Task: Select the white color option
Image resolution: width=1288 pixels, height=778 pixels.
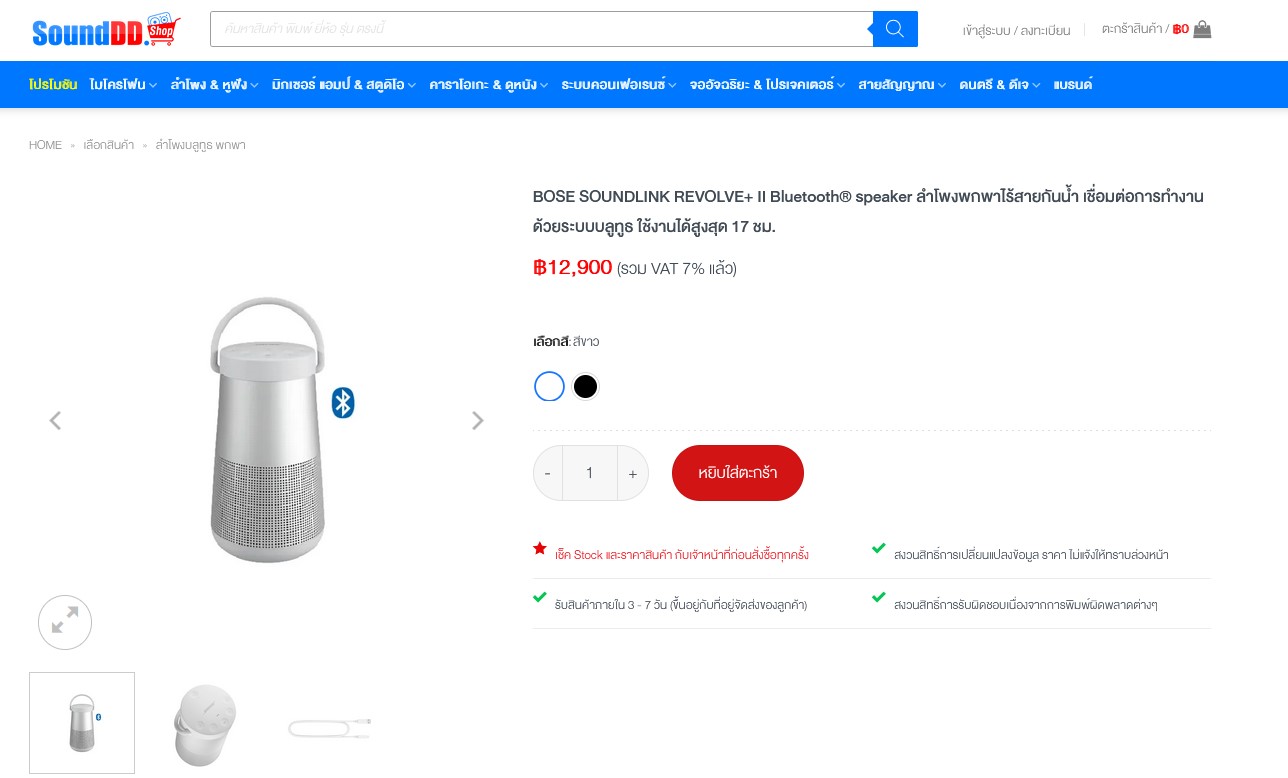Action: pos(550,386)
